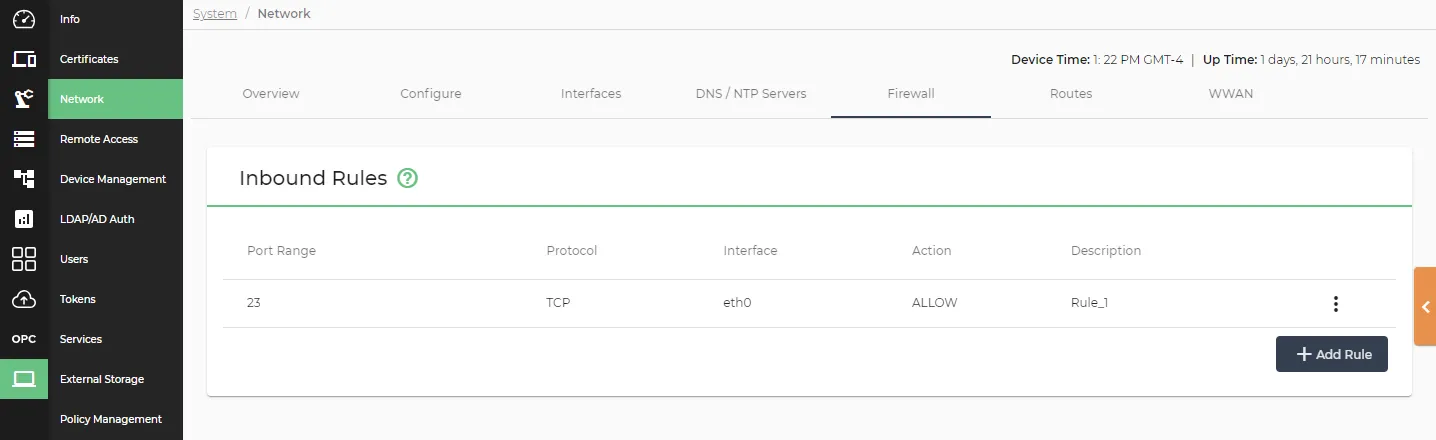This screenshot has width=1436, height=440.
Task: Click the hierarchy blocks sidebar icon
Action: click(x=24, y=179)
